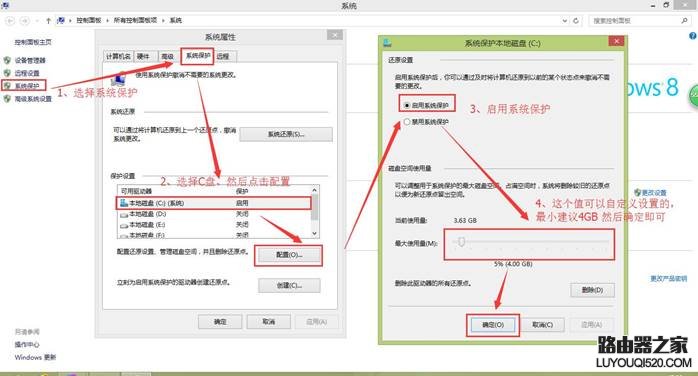This screenshot has height=376, width=698.
Task: Select the 本地磁盘 (C:) (系统) row
Action: click(x=214, y=203)
